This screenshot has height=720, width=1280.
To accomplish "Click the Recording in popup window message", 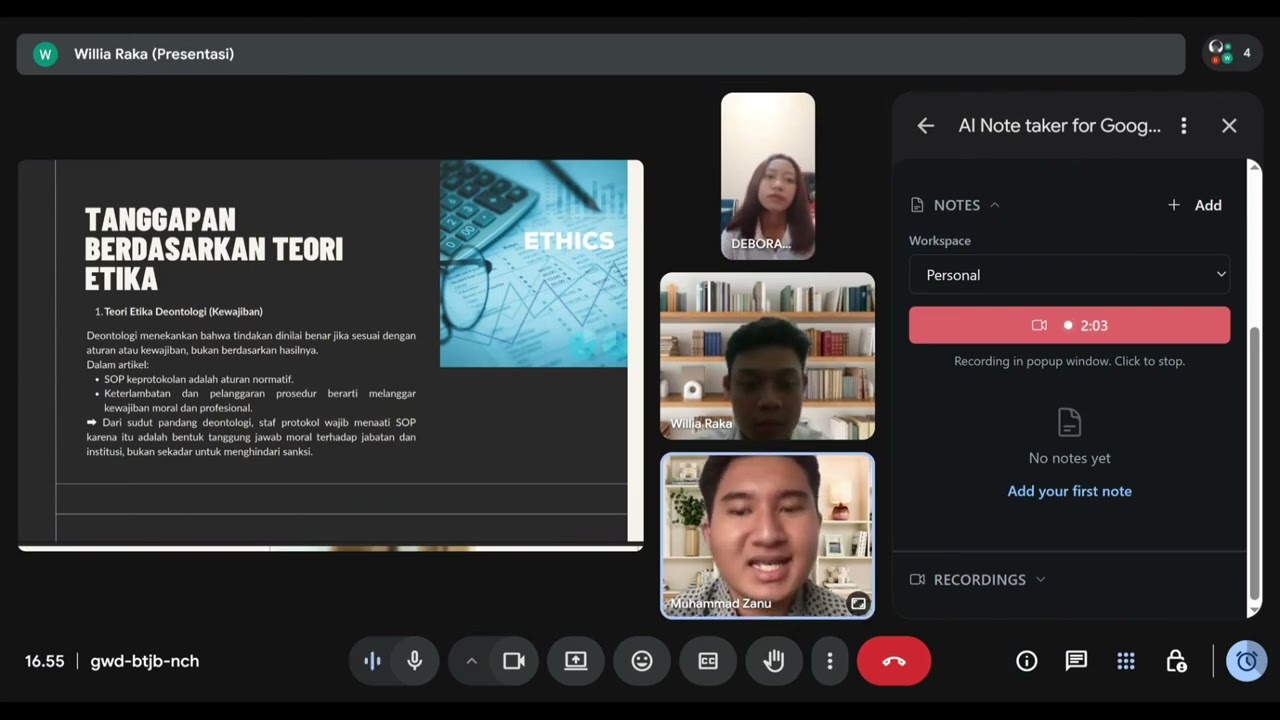I will tap(1069, 361).
